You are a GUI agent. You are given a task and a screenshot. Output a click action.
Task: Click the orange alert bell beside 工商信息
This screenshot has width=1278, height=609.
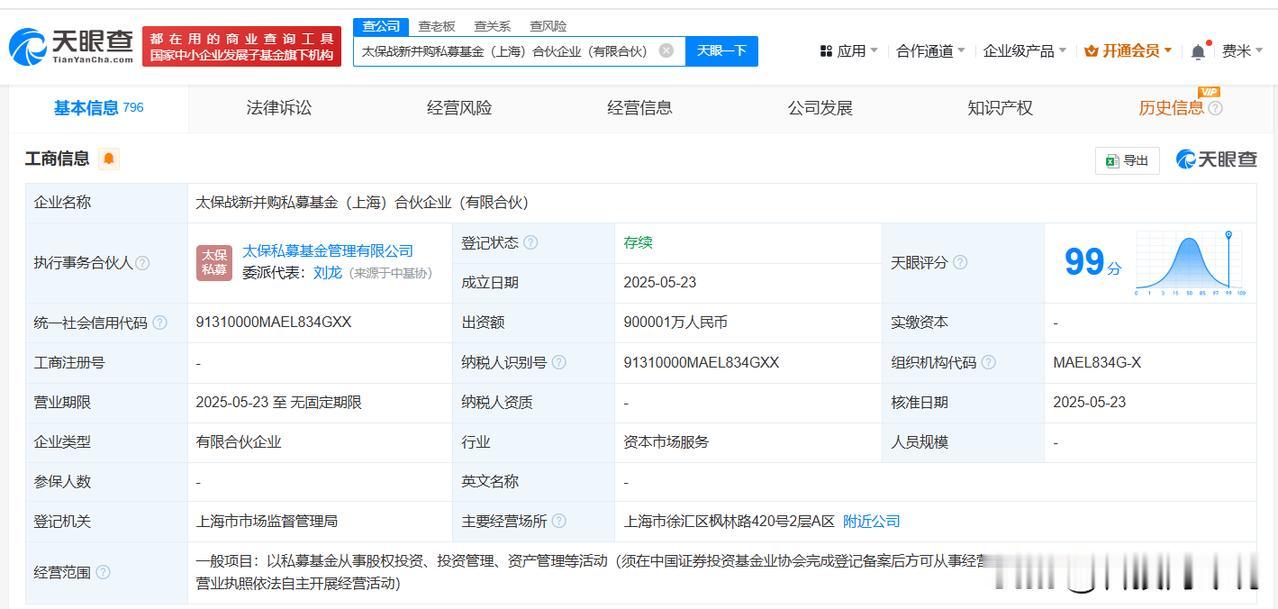108,159
